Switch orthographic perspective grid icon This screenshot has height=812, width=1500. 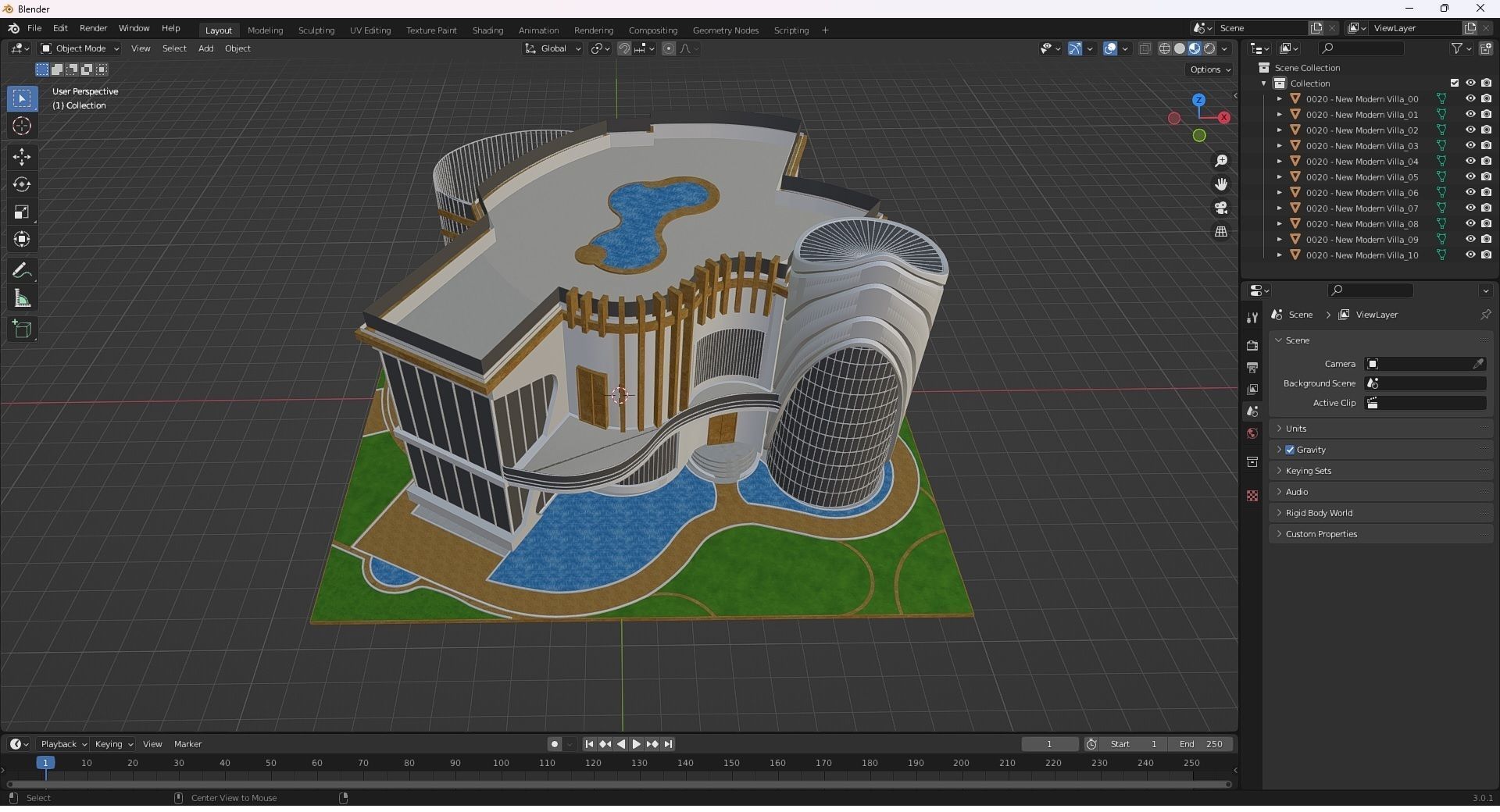[x=1221, y=232]
